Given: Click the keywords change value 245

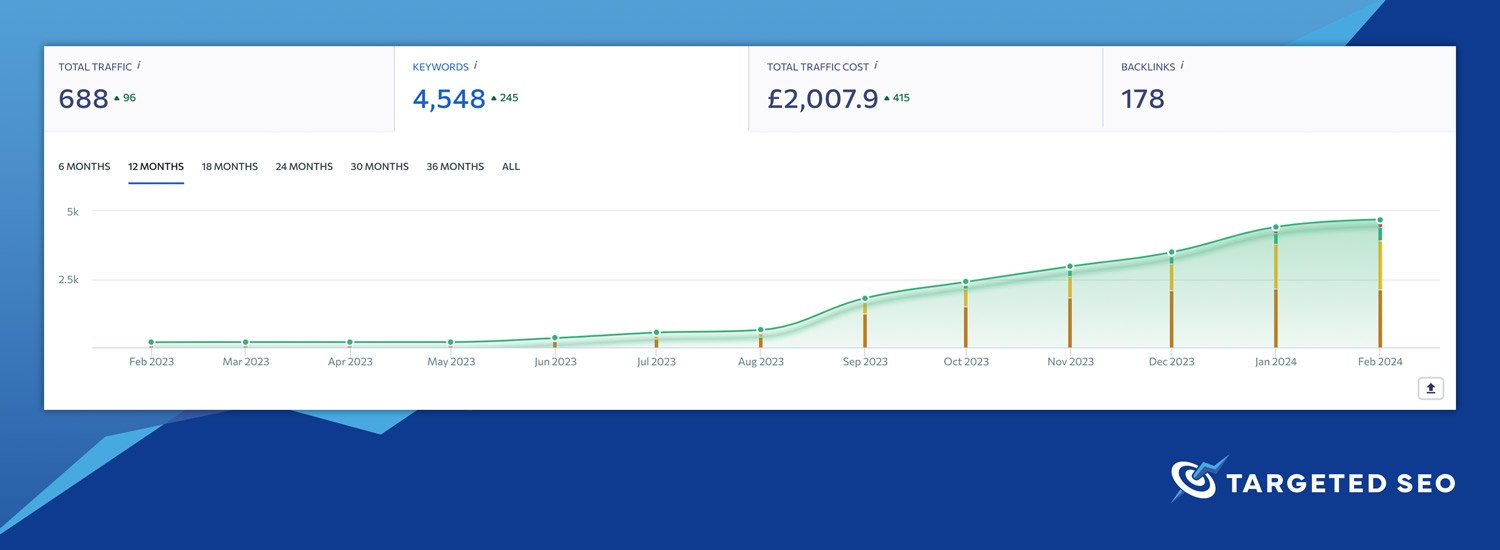Looking at the screenshot, I should point(508,98).
